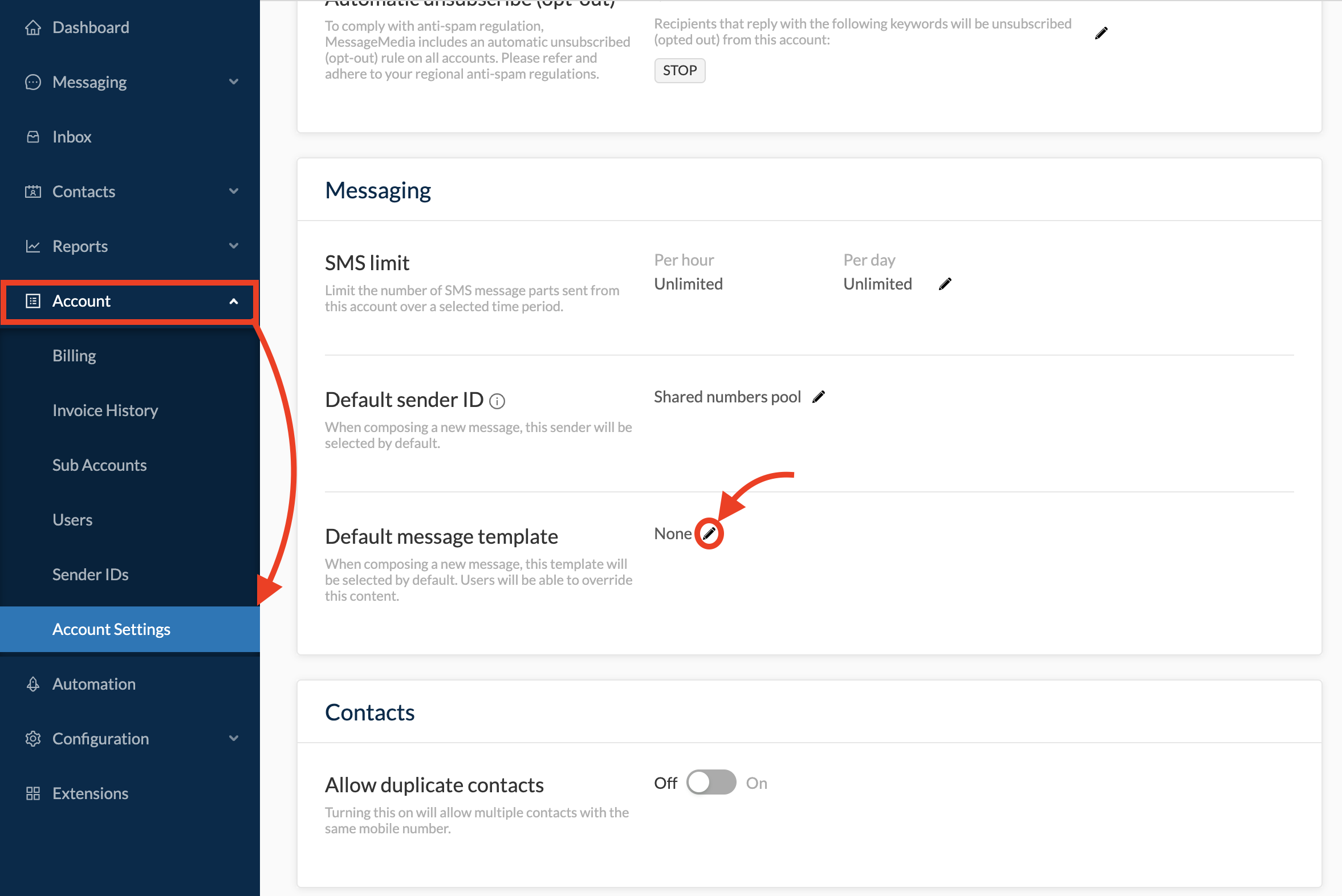Viewport: 1342px width, 896px height.
Task: Open the Inbox link
Action: pos(72,137)
